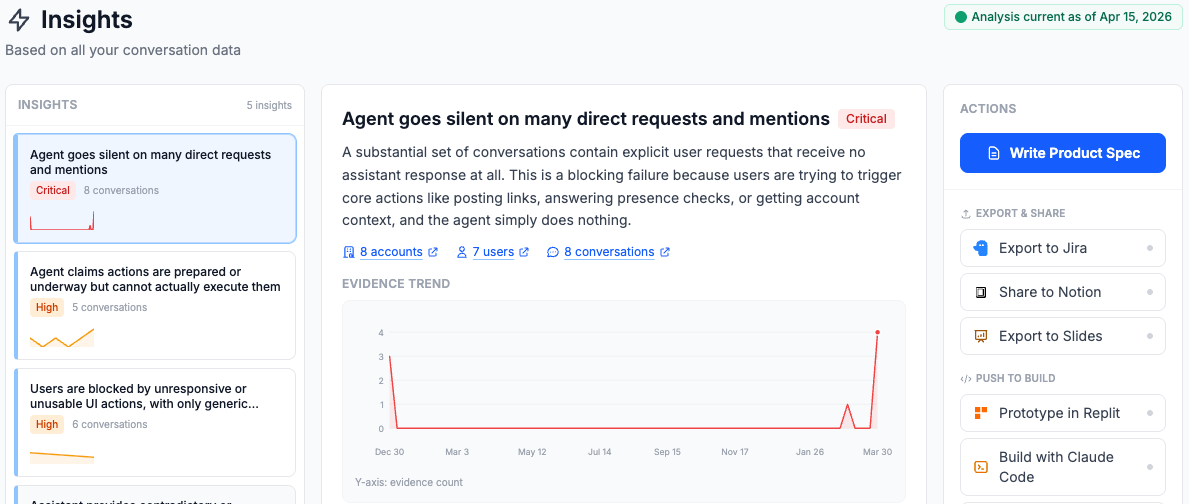The image size is (1189, 504).
Task: Click the High badge on 6 conversations card
Action: (47, 424)
